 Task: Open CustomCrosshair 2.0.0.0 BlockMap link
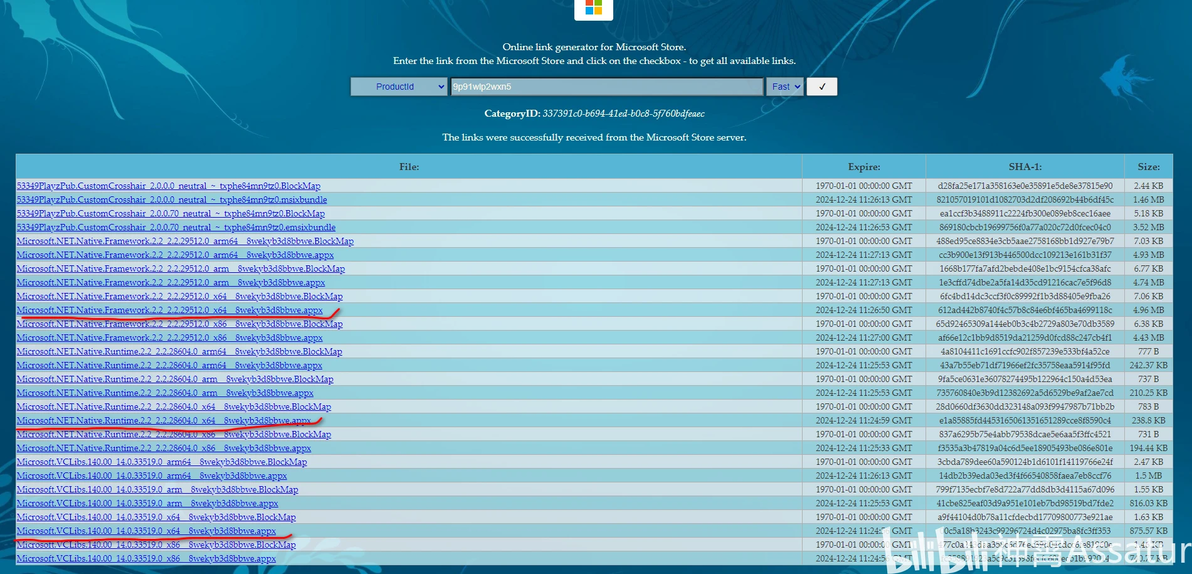169,186
